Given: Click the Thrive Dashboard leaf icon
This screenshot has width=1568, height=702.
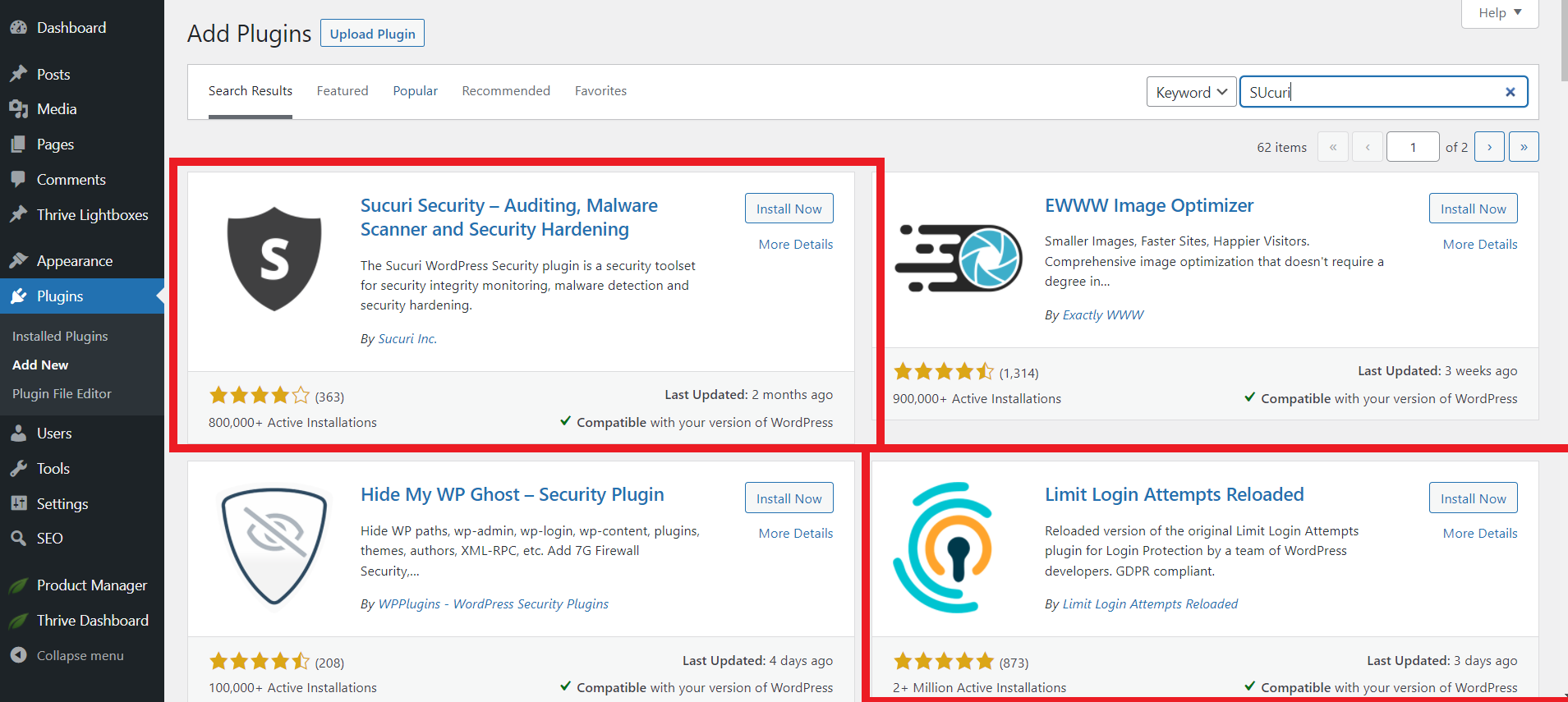Looking at the screenshot, I should coord(19,620).
